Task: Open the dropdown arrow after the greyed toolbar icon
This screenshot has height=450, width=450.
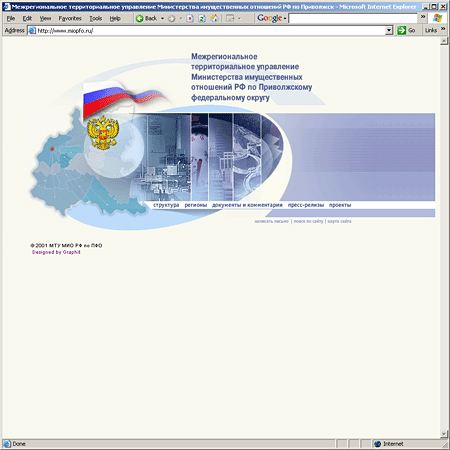Action: (x=239, y=19)
